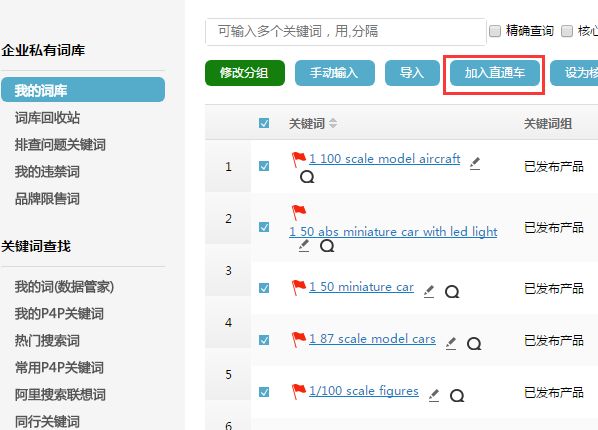This screenshot has width=598, height=430.
Task: Click 关键词查找 section heading
Action: pos(36,246)
